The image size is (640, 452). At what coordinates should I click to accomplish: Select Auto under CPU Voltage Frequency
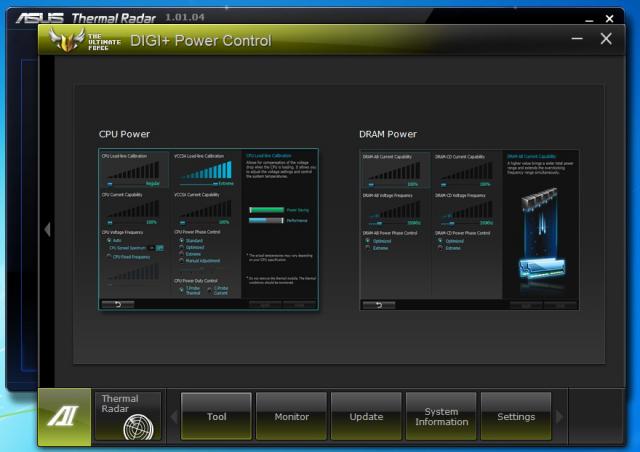[x=109, y=240]
